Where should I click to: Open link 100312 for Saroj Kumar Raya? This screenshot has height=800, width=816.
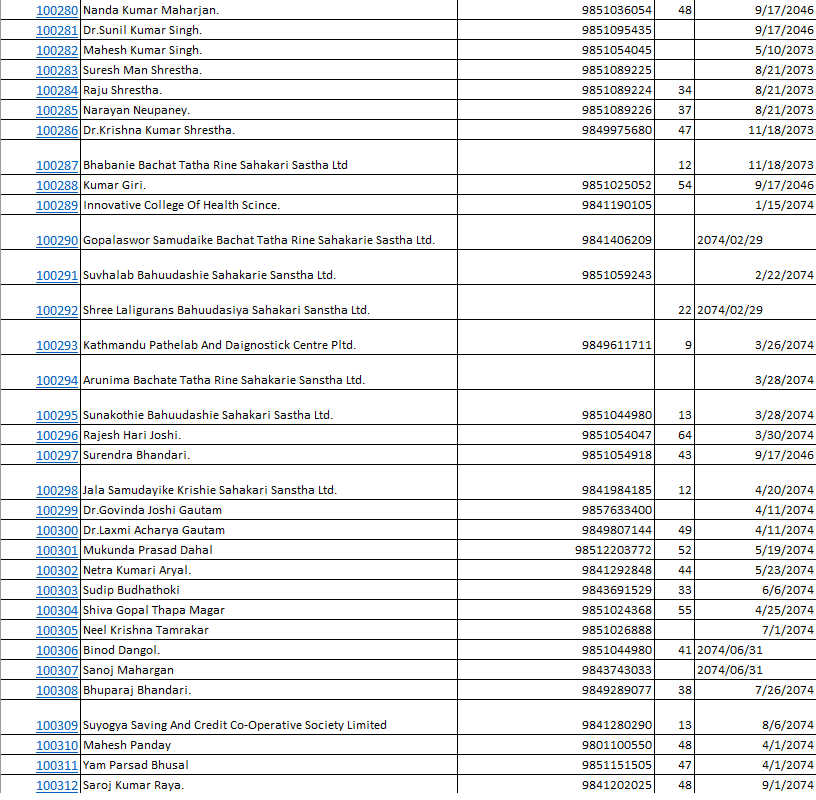pos(57,785)
